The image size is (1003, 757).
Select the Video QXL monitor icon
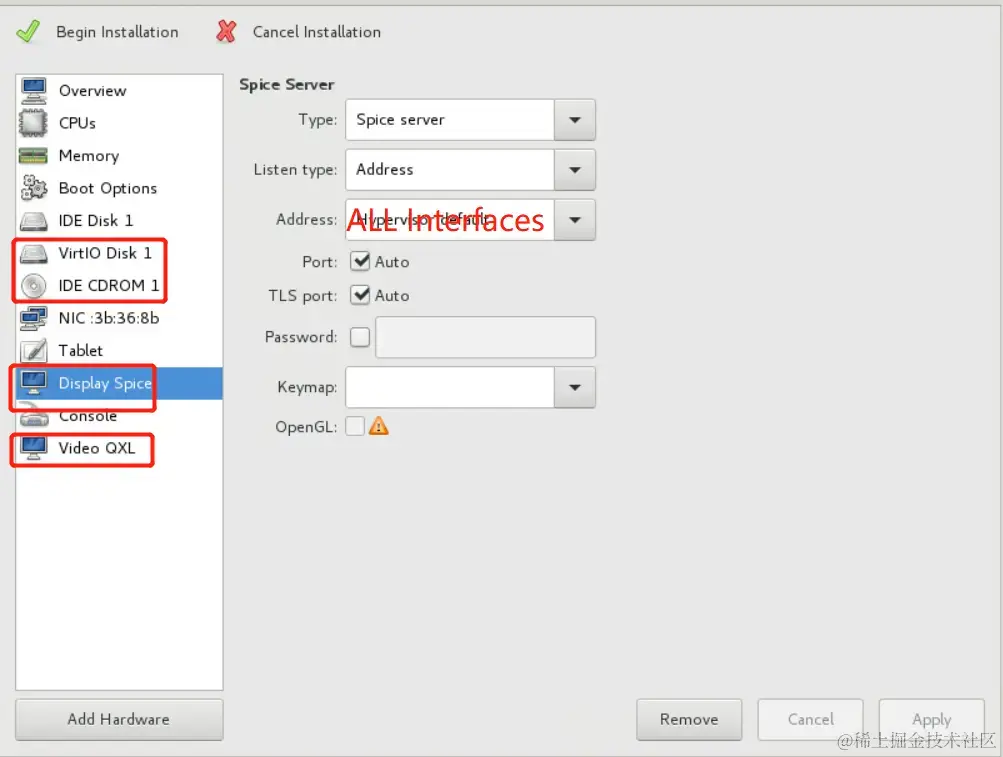point(33,448)
